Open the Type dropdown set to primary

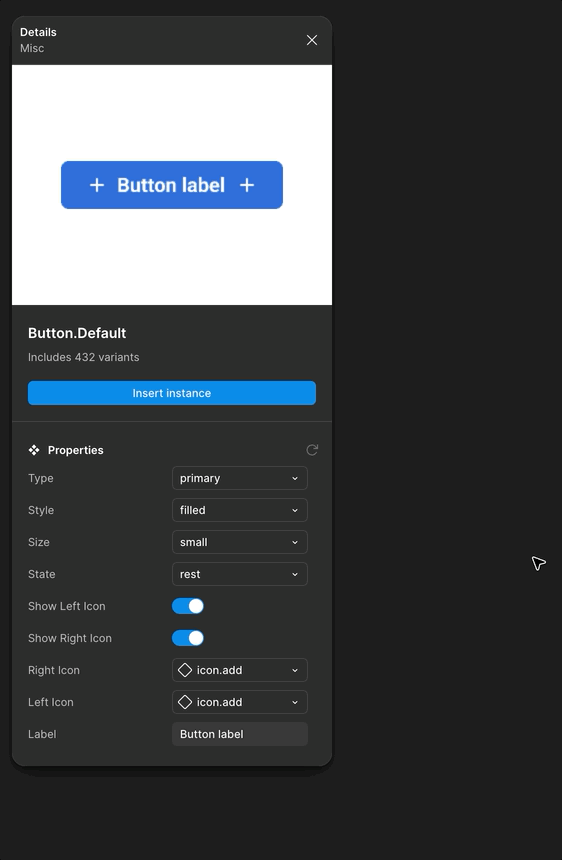240,478
